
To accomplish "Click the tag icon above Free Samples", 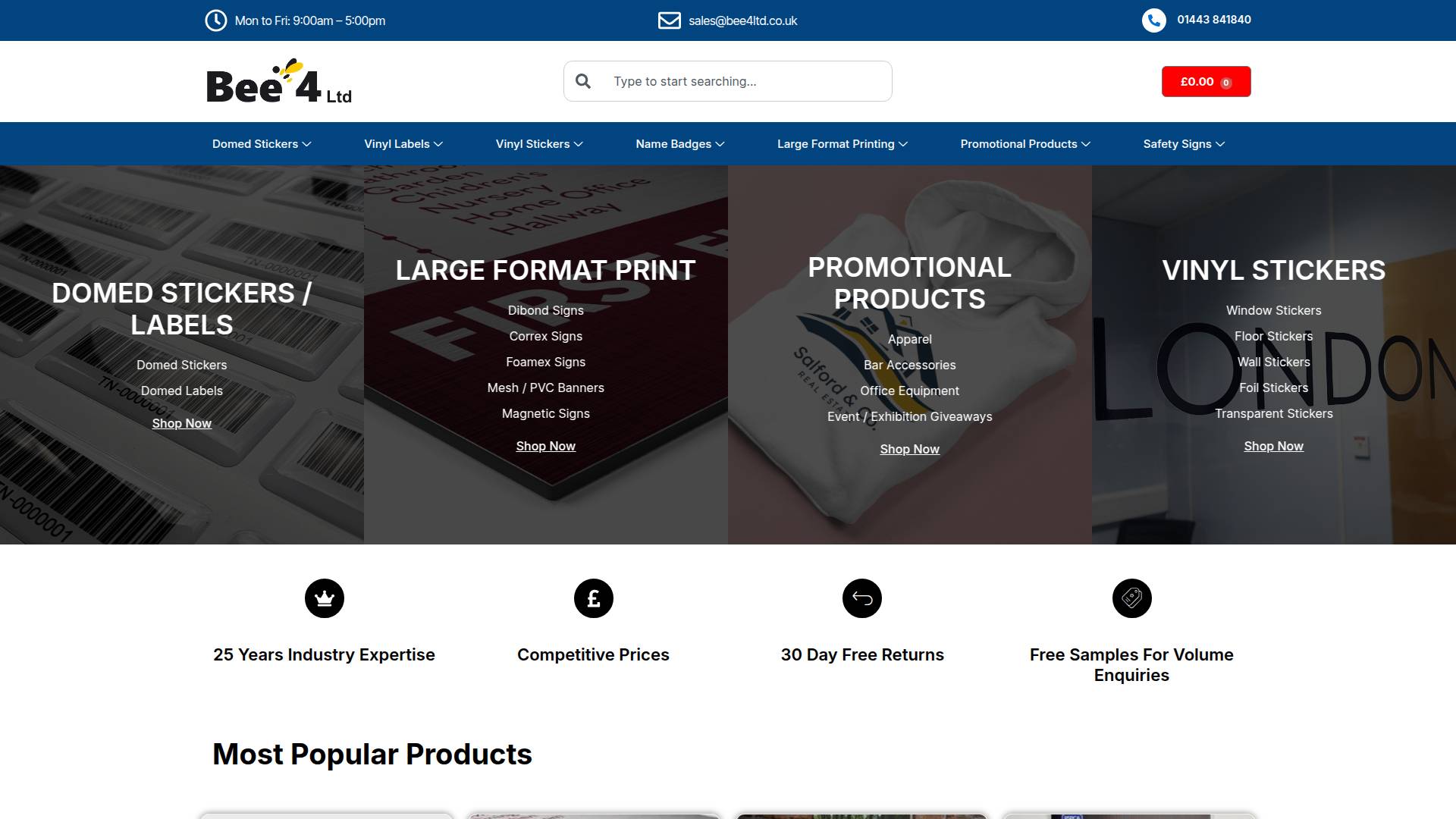I will point(1131,598).
